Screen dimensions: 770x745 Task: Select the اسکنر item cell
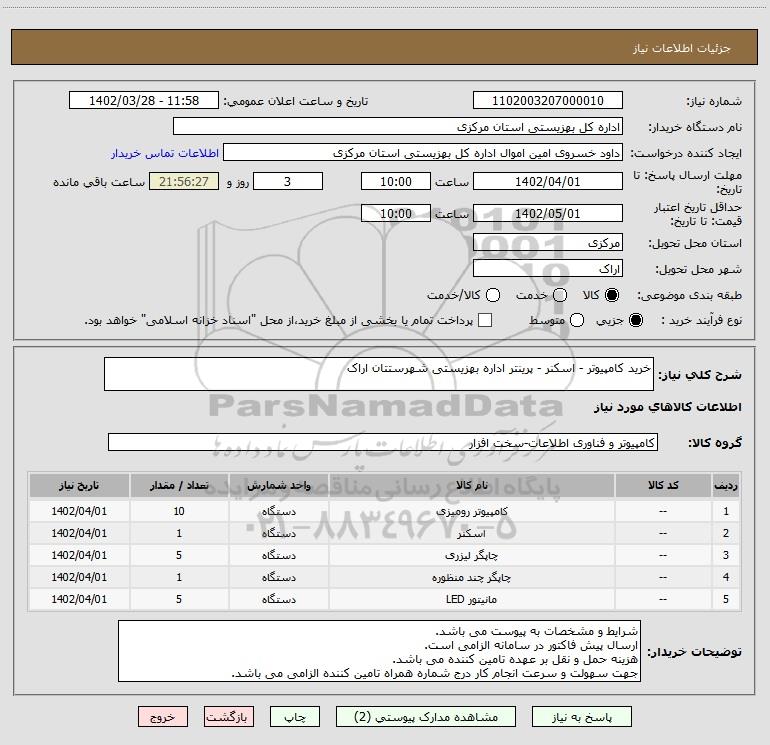[471, 533]
